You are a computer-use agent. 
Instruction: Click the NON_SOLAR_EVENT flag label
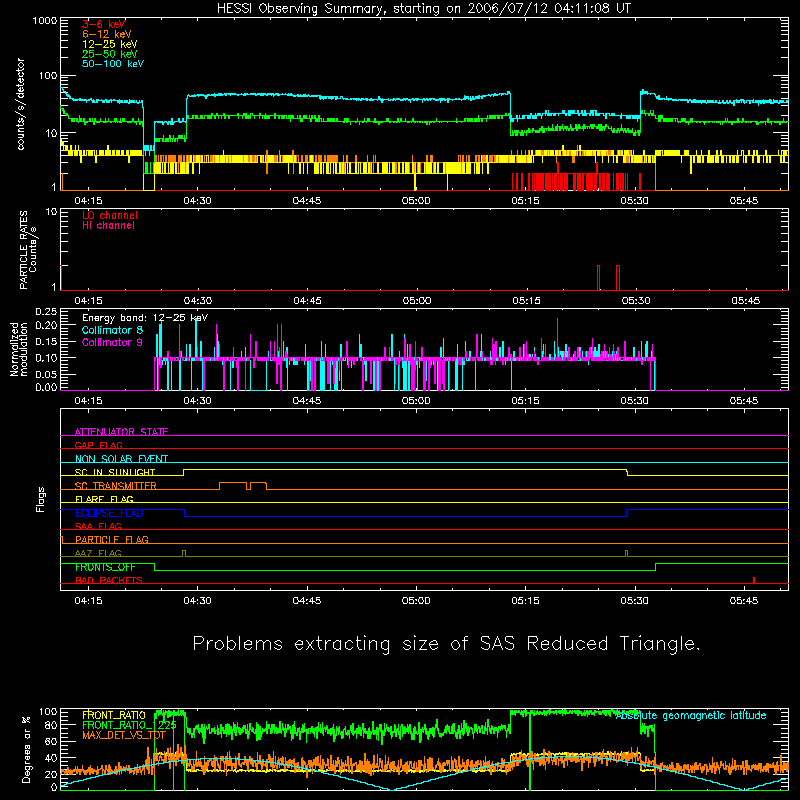(121, 459)
